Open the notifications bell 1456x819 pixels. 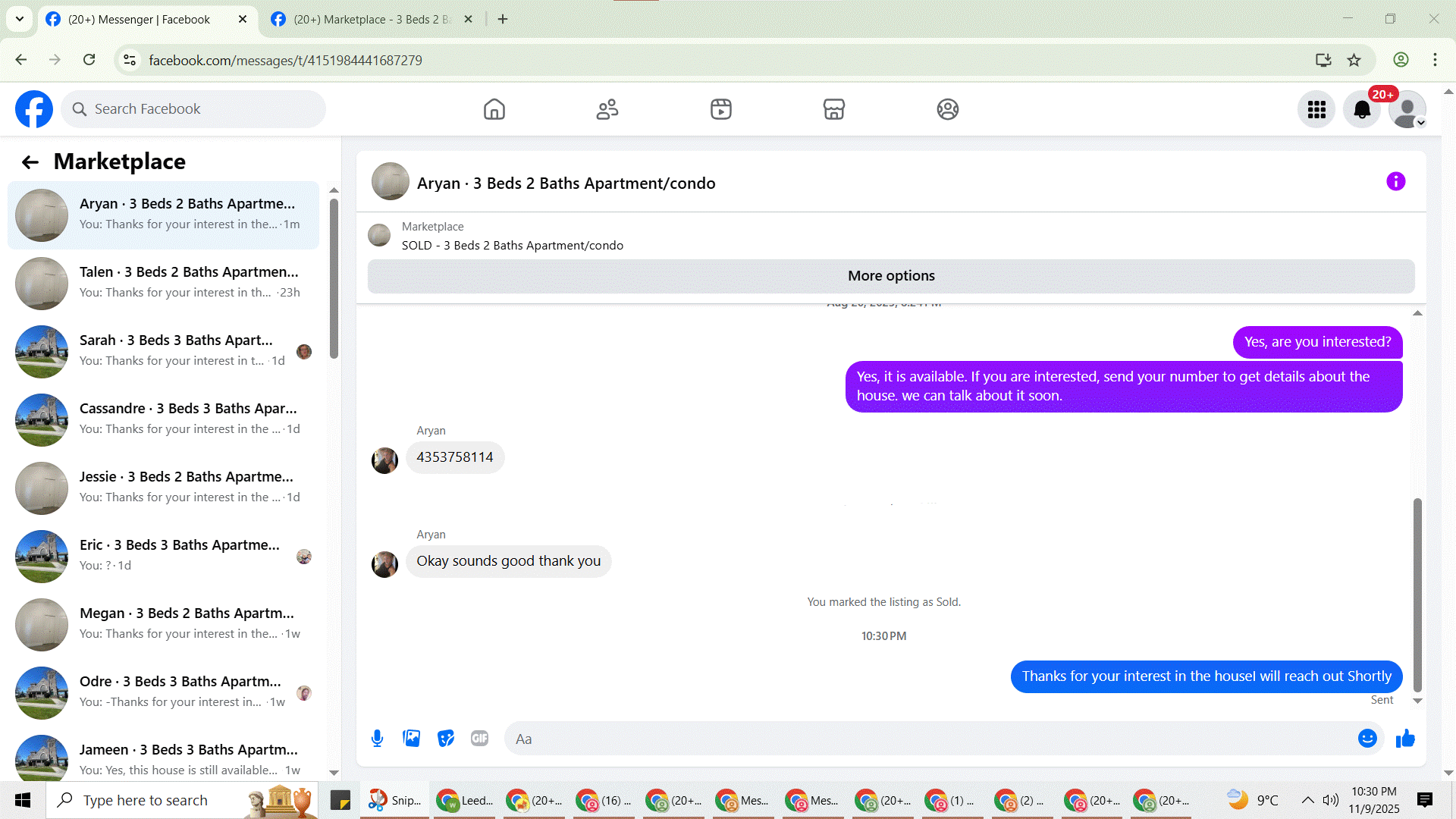point(1362,110)
